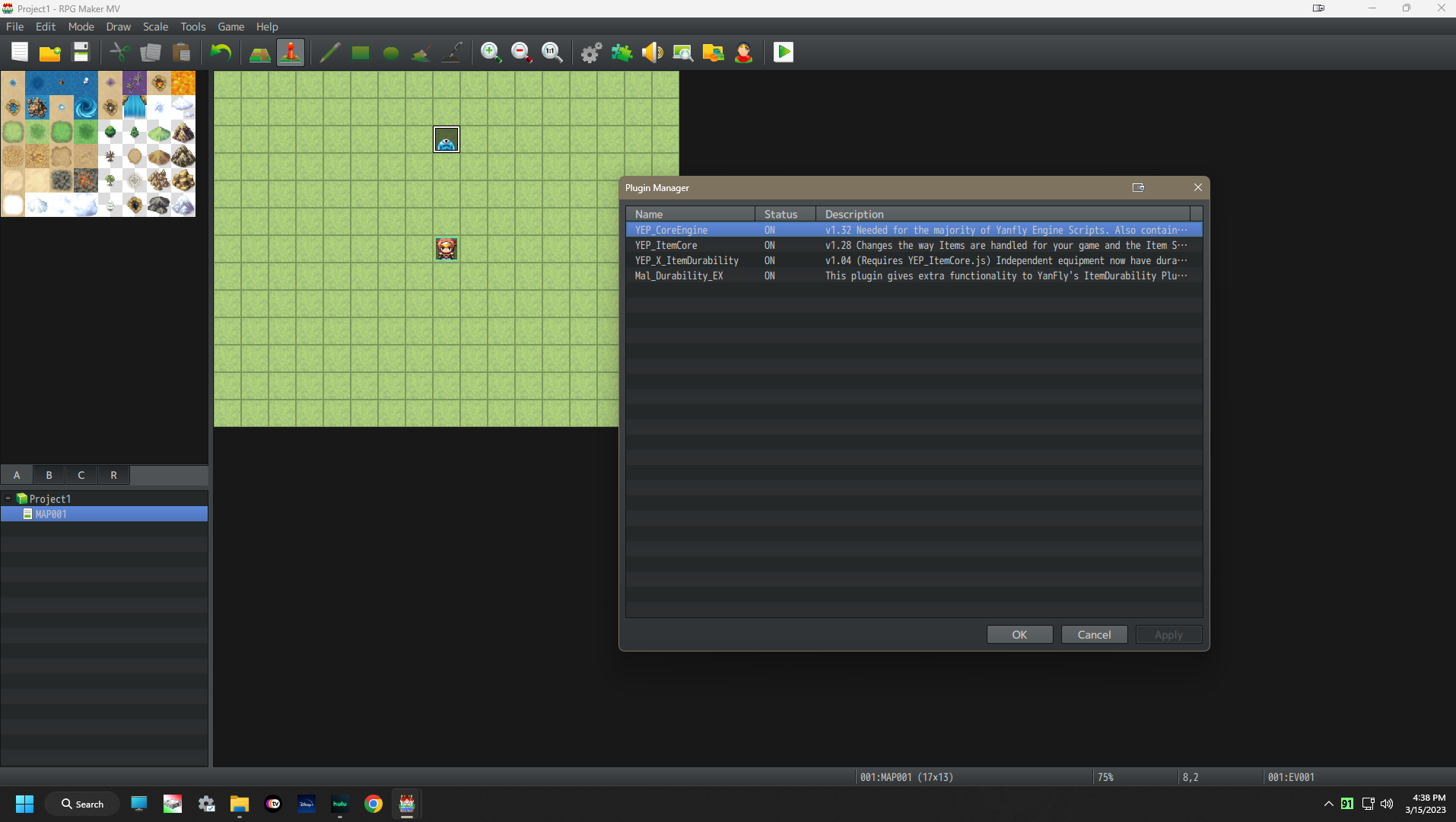Open File Explorer from the taskbar
The image size is (1456, 822).
tap(240, 804)
